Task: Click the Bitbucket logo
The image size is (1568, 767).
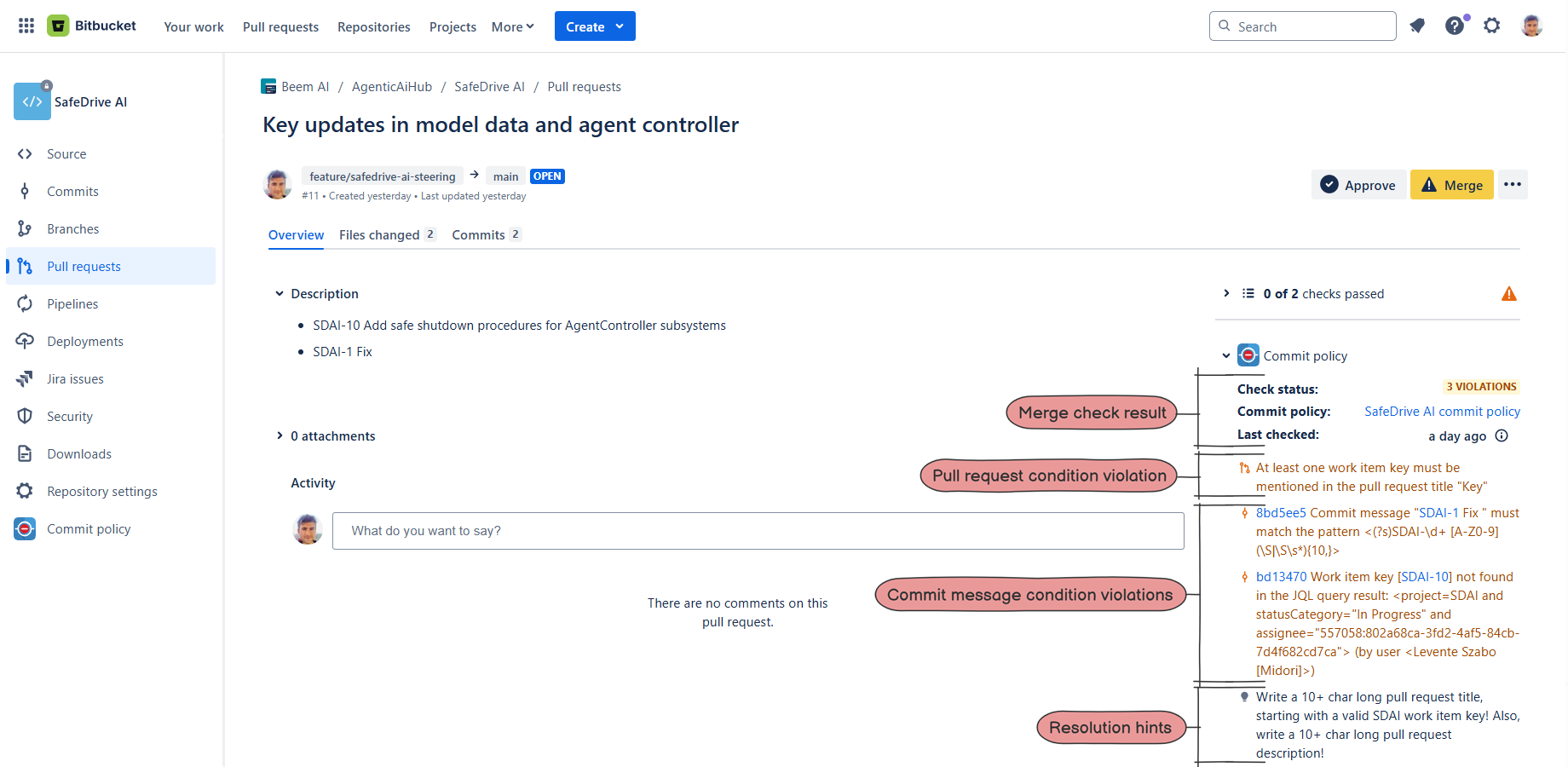Action: point(92,26)
